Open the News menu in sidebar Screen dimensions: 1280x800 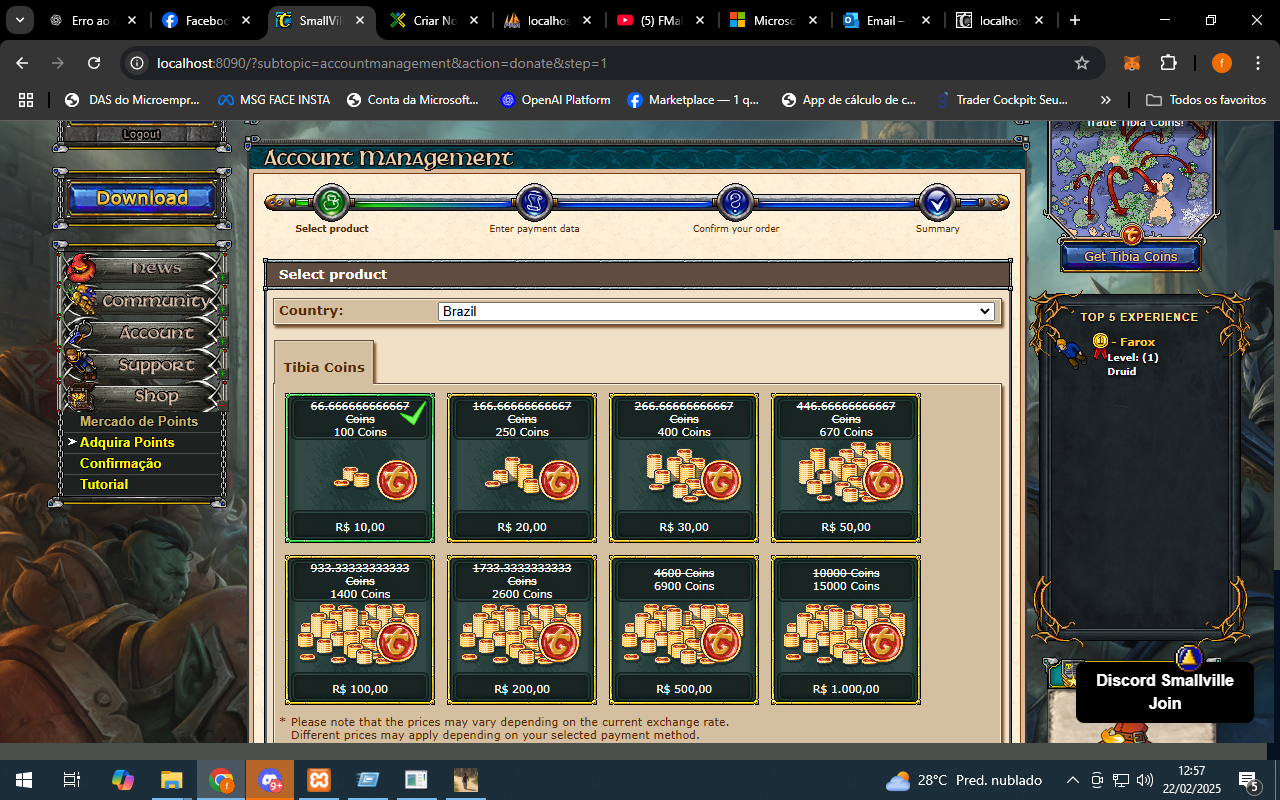(143, 268)
